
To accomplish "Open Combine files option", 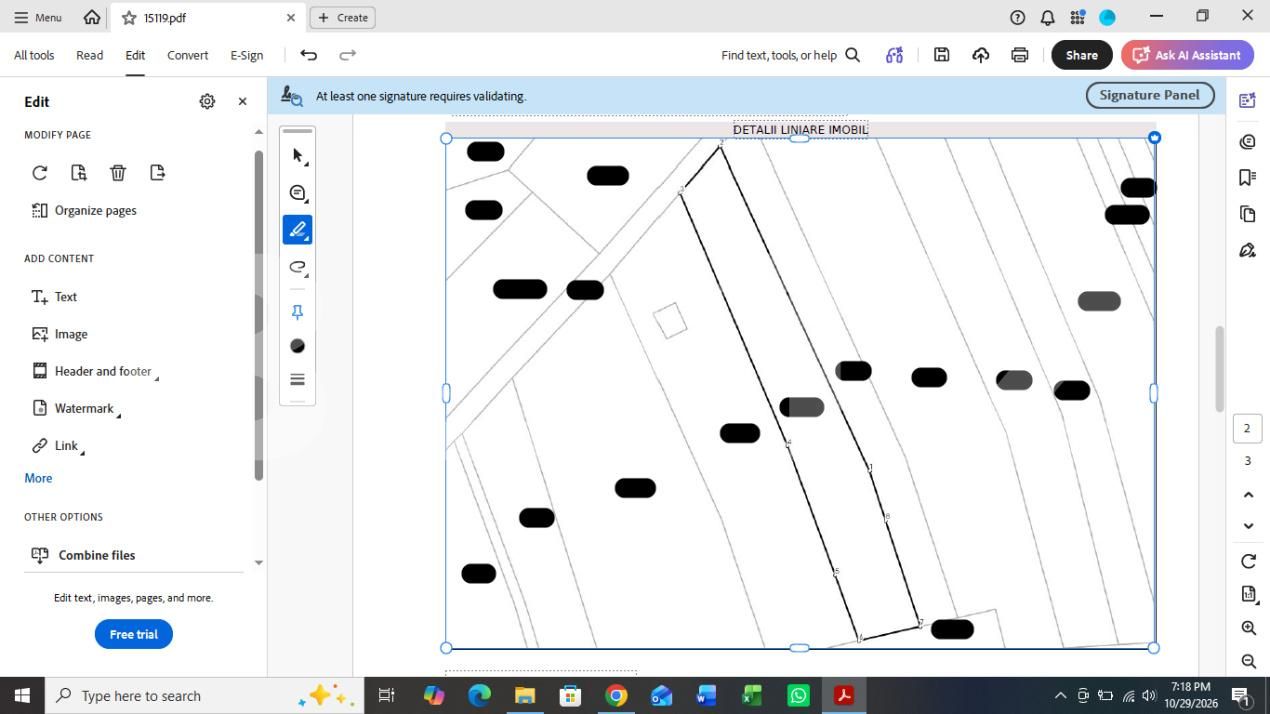I will (x=83, y=555).
